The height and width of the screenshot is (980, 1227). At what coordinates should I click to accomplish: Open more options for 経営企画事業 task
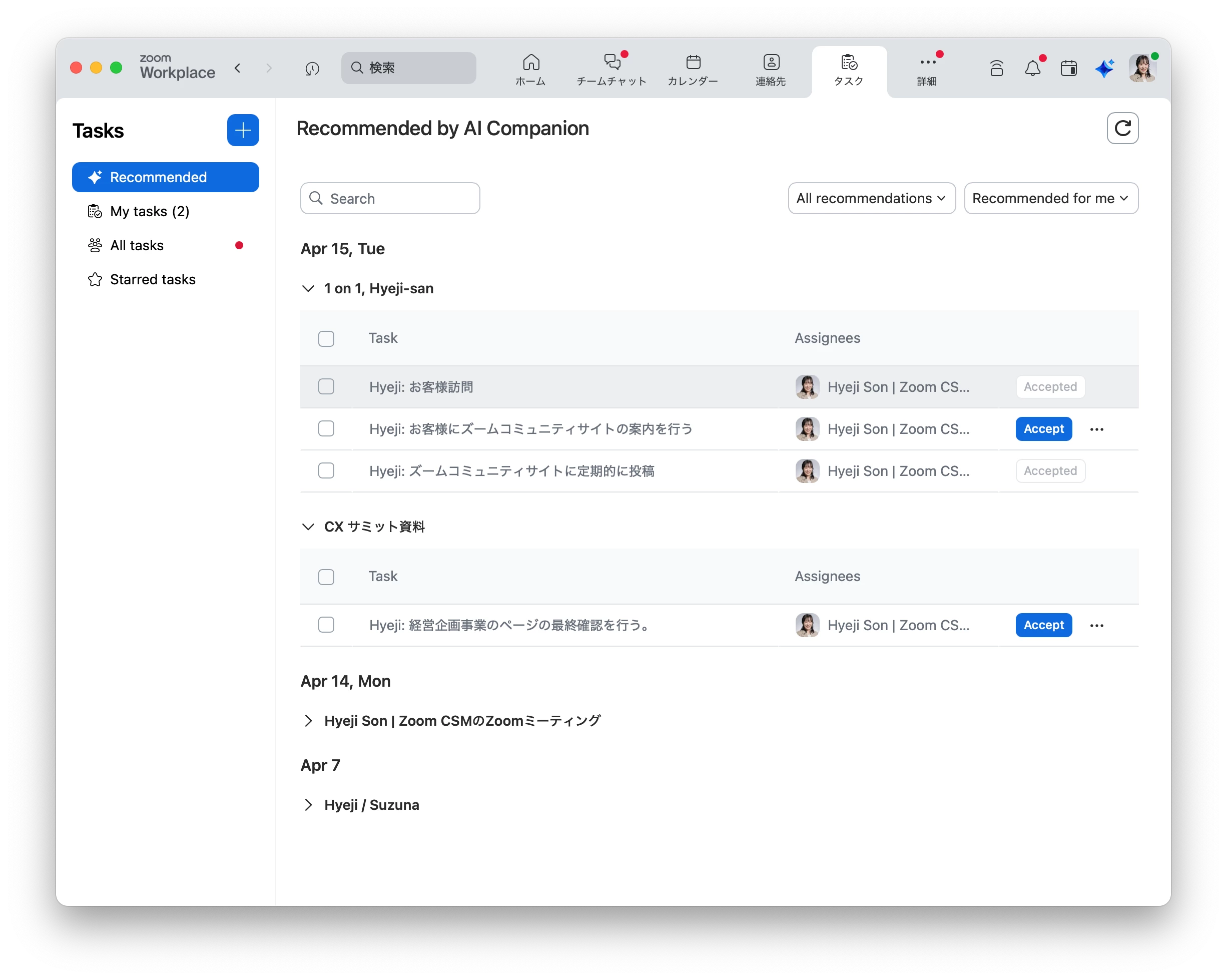[1096, 626]
